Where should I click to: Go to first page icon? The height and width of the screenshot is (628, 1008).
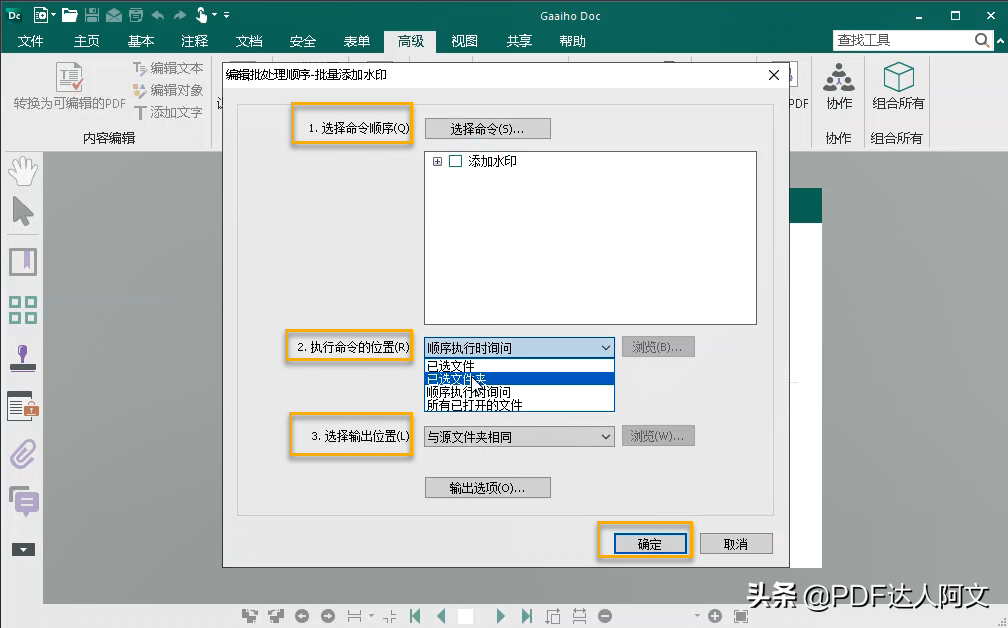click(415, 616)
